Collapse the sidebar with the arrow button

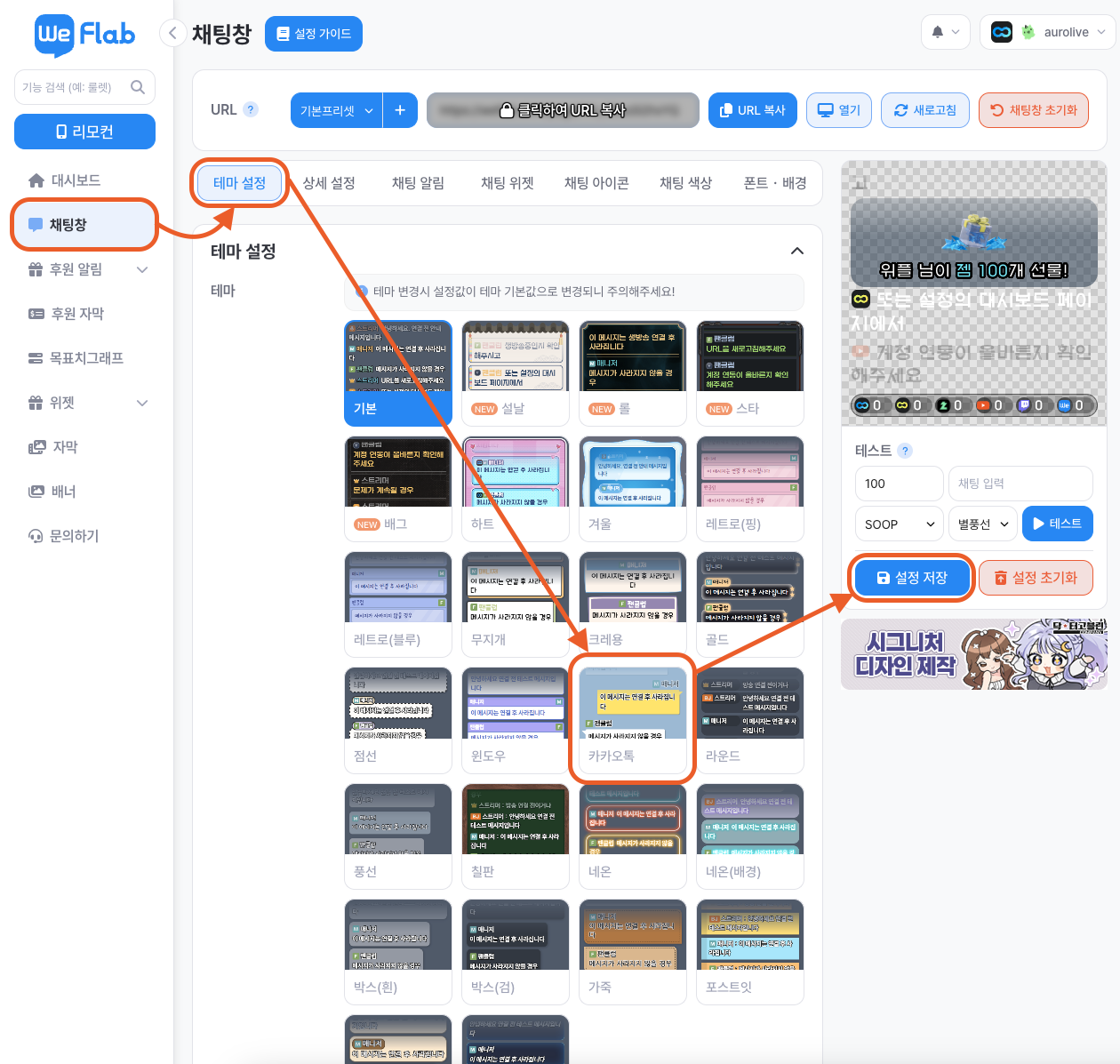point(172,34)
